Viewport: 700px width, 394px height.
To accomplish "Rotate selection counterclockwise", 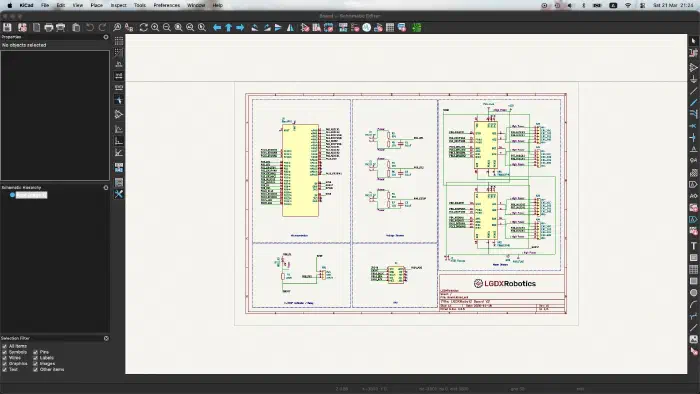I will tap(255, 28).
